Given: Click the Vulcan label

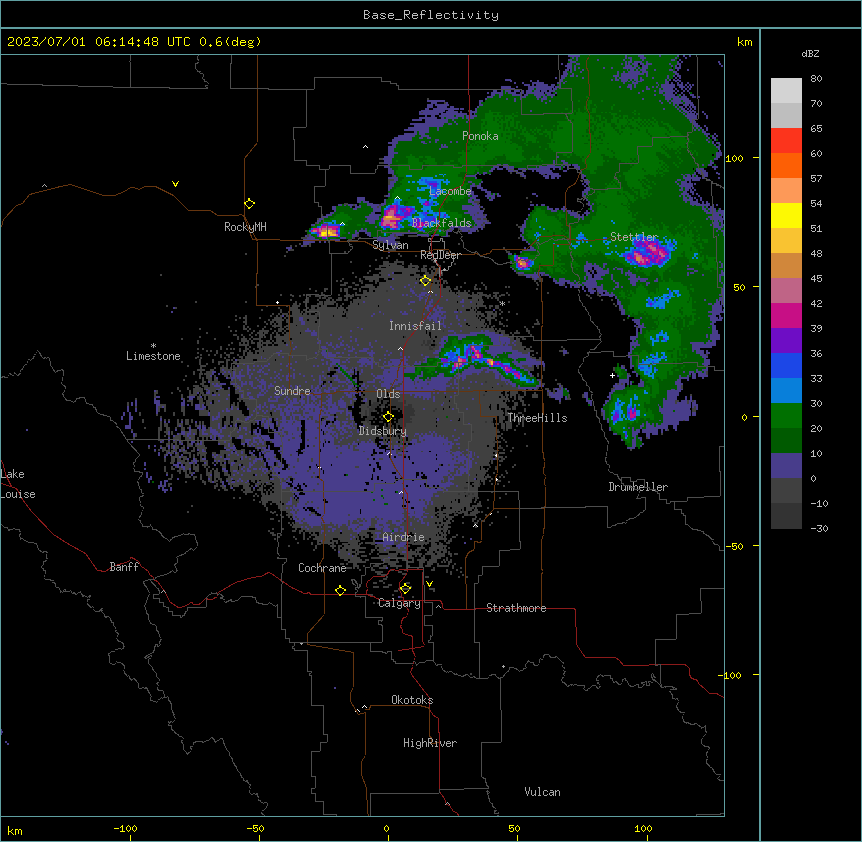Looking at the screenshot, I should click(542, 792).
